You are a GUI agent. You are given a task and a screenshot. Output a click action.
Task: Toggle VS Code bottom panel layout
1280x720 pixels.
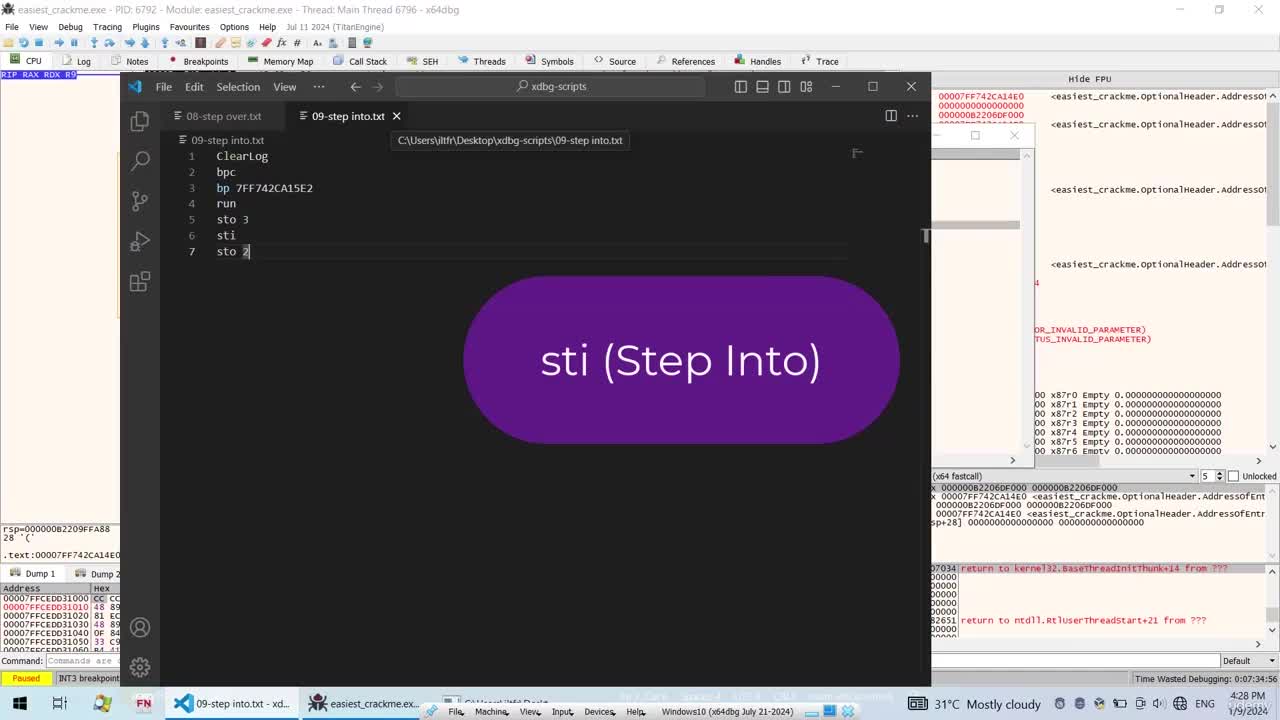pos(762,87)
